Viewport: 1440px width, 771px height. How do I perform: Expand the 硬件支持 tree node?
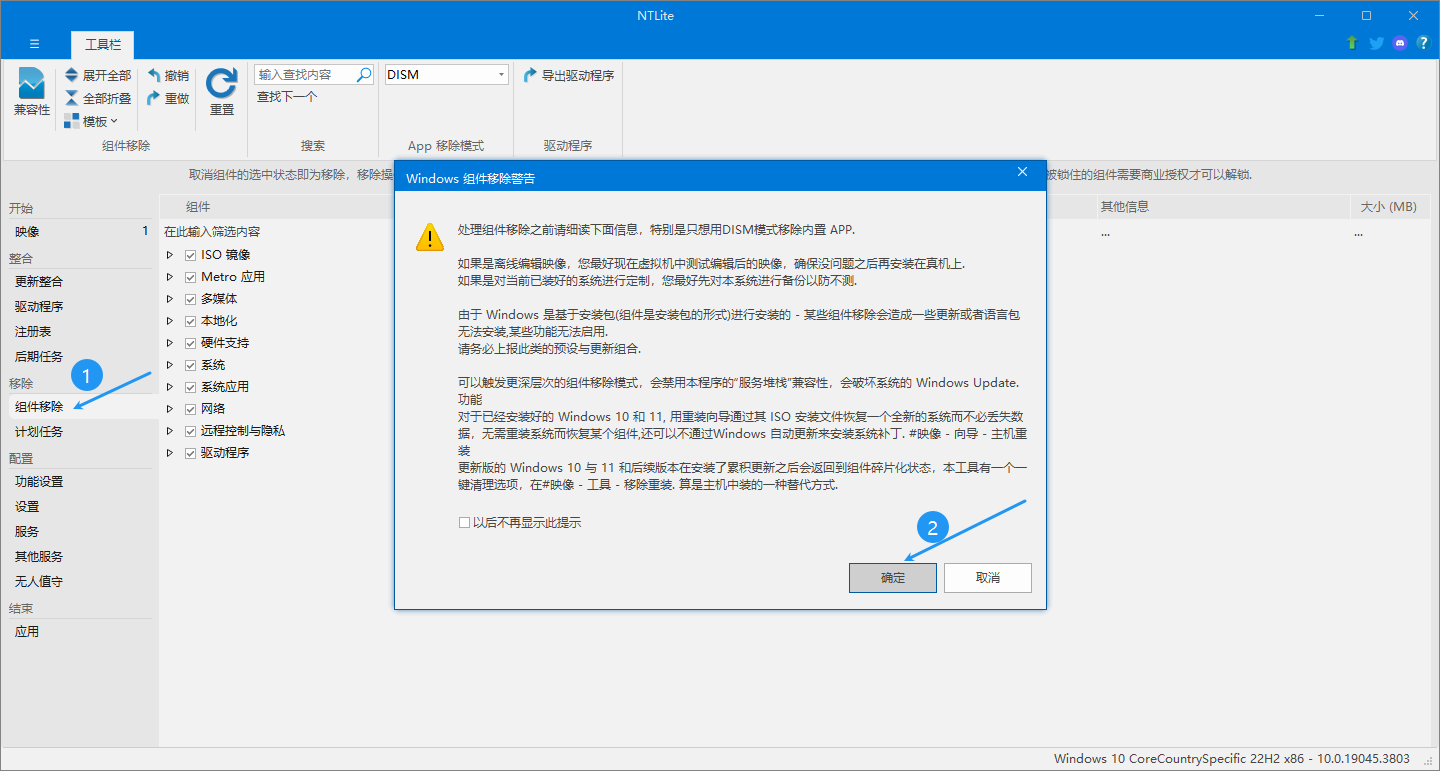[x=170, y=343]
